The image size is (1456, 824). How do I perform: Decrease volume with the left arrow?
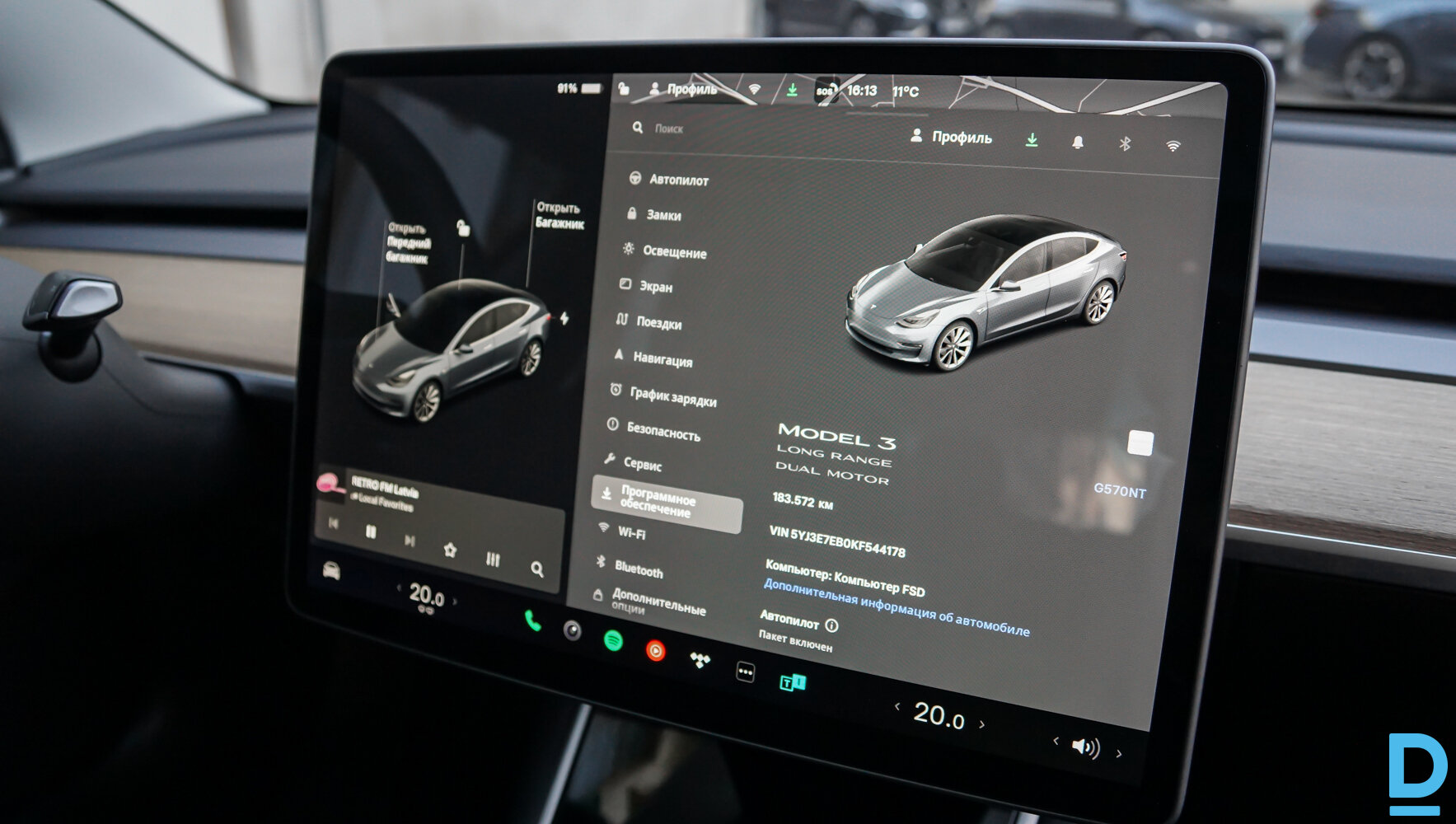1056,741
